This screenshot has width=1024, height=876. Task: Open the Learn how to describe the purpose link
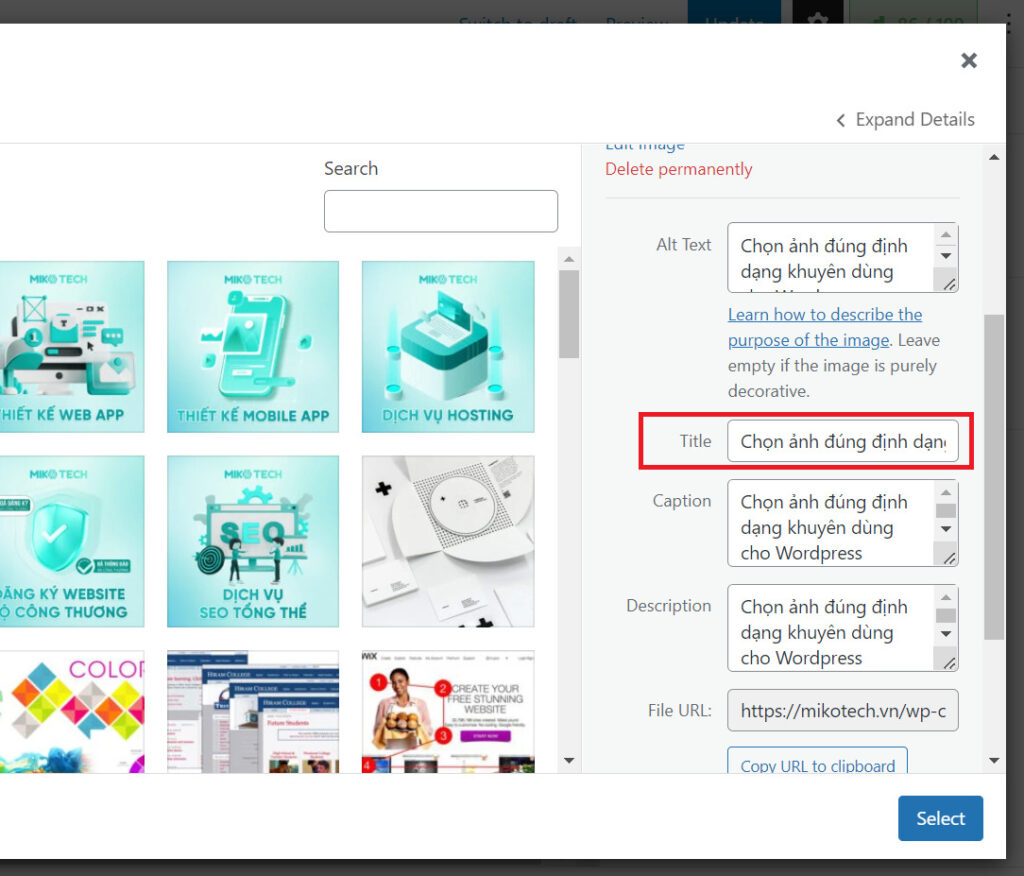pyautogui.click(x=825, y=314)
